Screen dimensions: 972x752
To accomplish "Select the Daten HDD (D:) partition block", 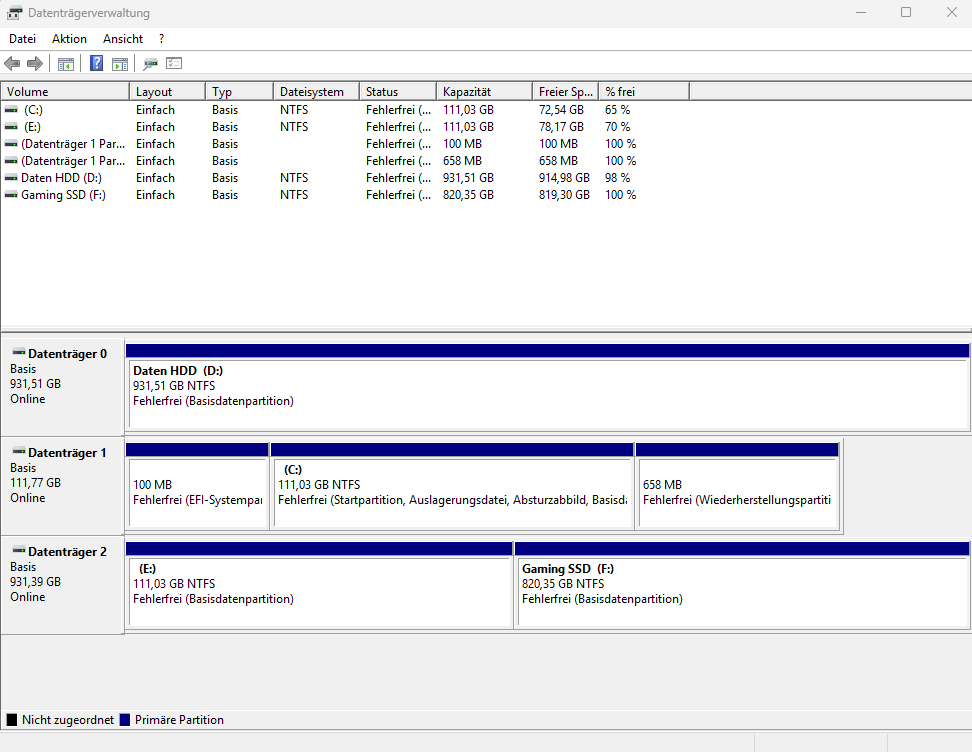I will pyautogui.click(x=547, y=387).
